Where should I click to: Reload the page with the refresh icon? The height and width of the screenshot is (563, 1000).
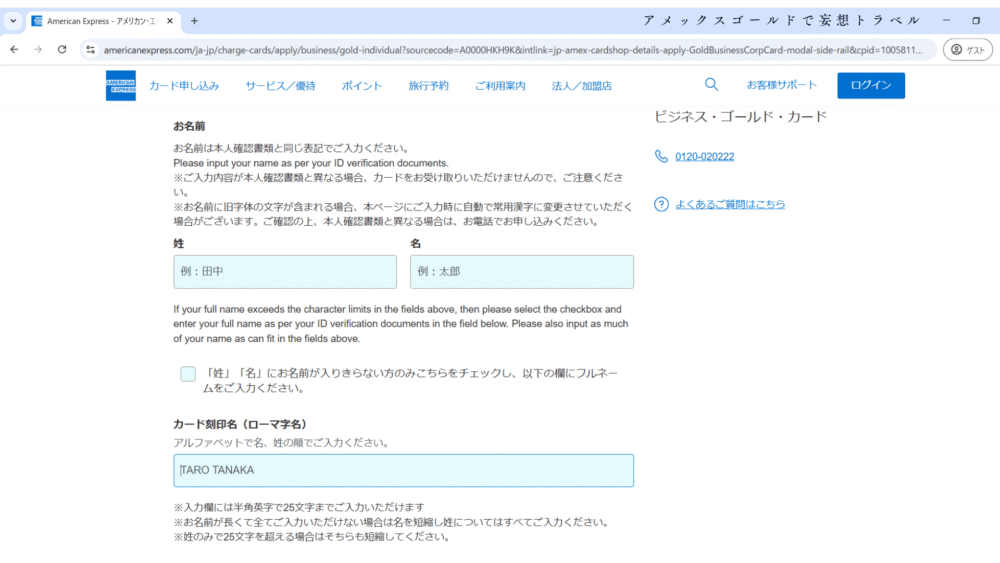(62, 49)
